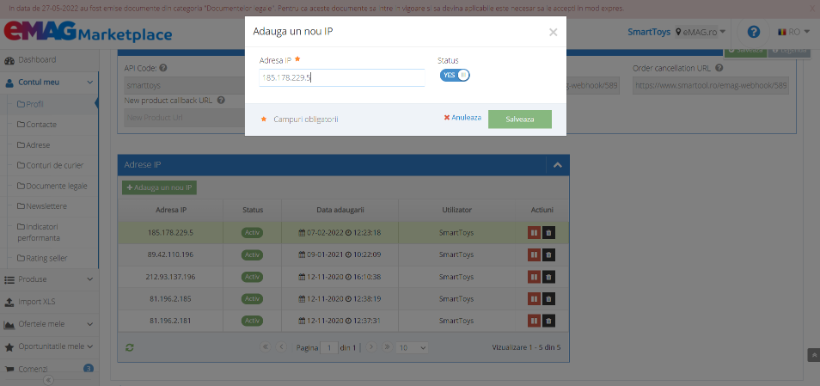The image size is (820, 386).
Task: Open rows-per-page dropdown showing 10
Action: coord(412,347)
